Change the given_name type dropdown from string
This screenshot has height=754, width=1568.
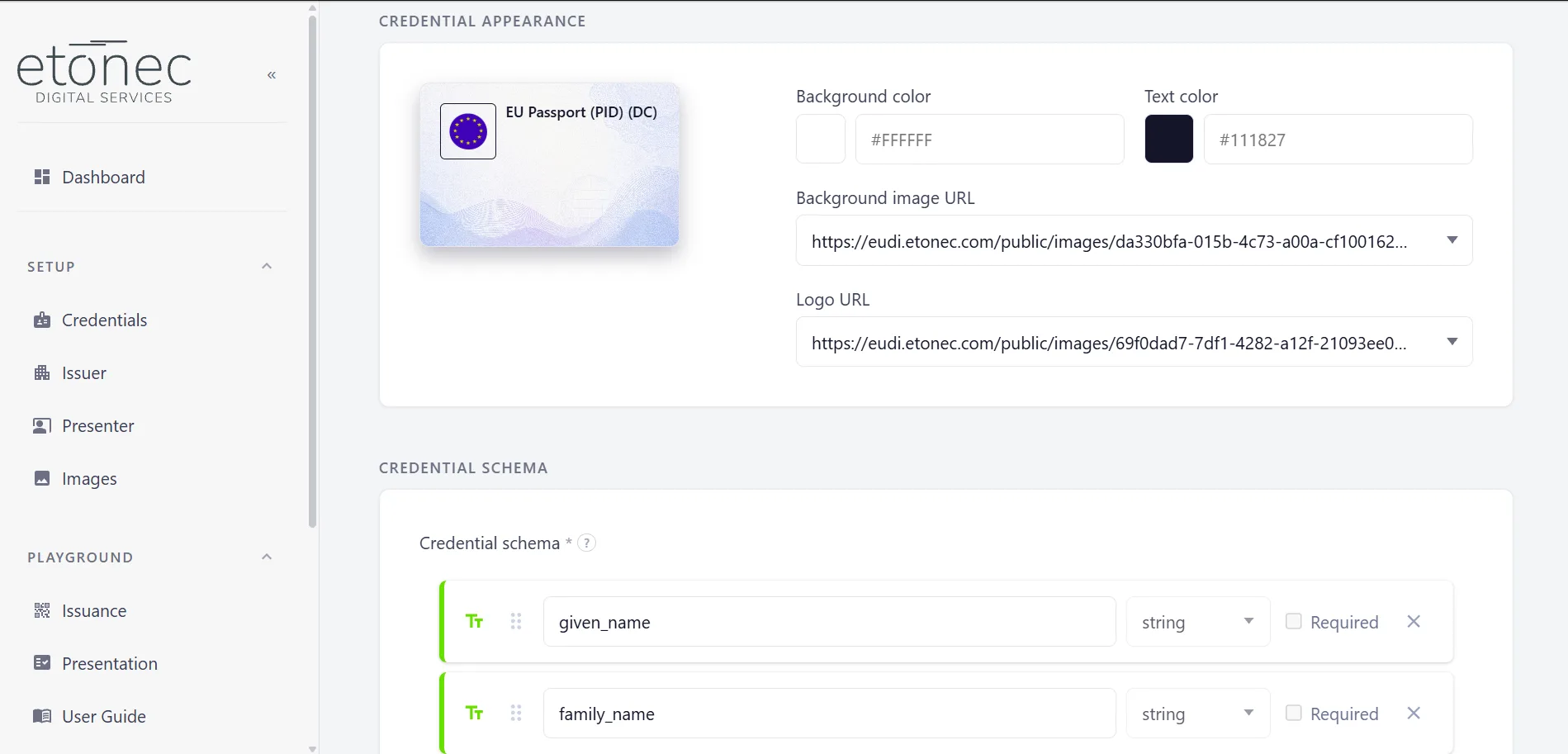pyautogui.click(x=1198, y=622)
